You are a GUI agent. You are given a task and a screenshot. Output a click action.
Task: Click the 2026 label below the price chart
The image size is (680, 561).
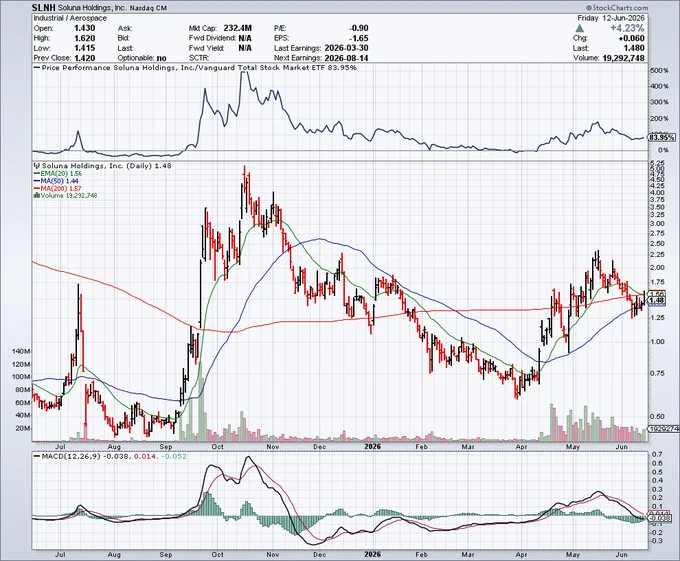(372, 447)
